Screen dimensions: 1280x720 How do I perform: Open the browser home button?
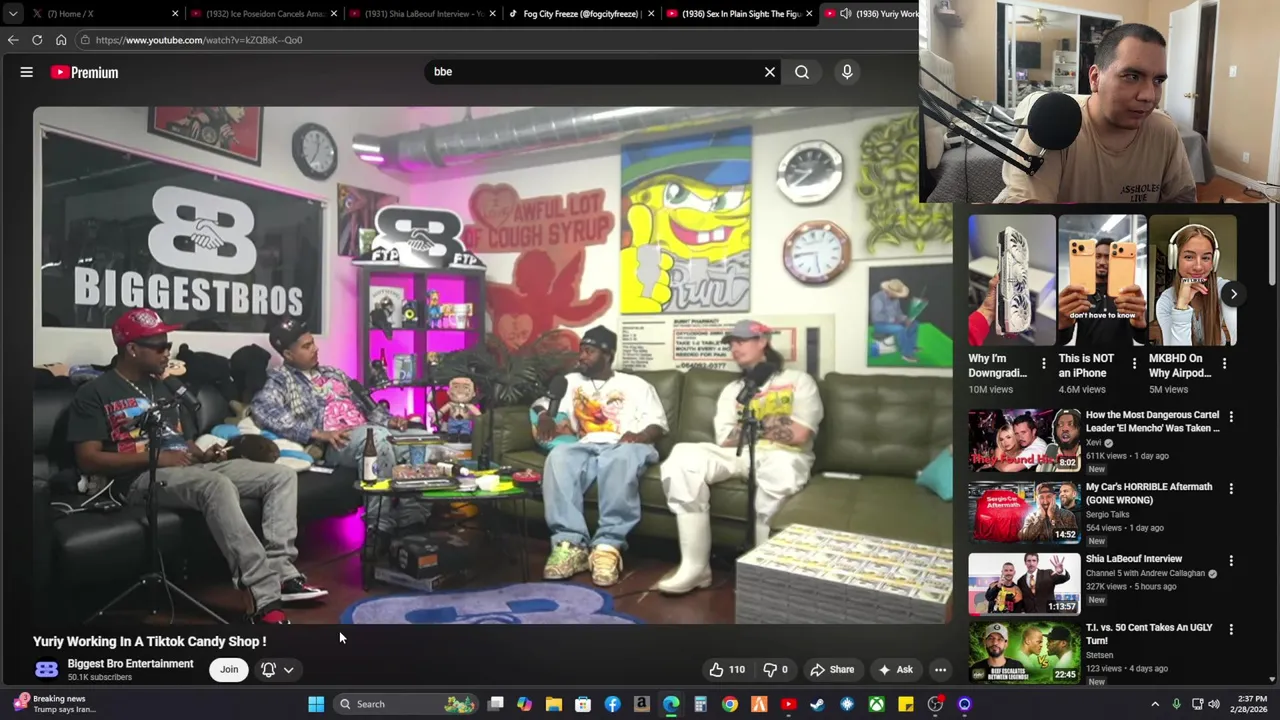(61, 40)
